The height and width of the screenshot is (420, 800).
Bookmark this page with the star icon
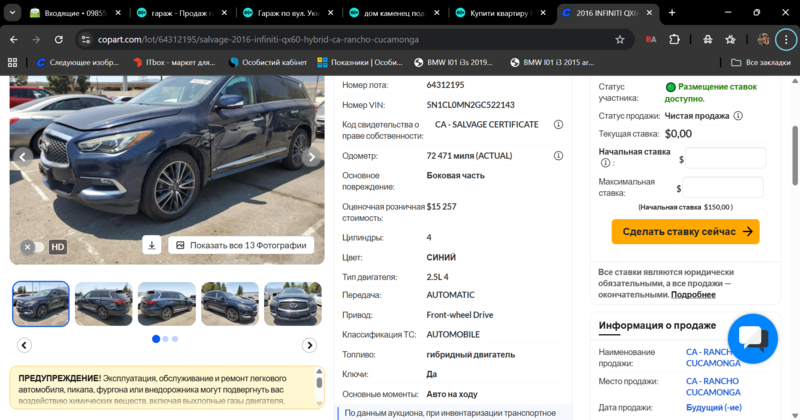(x=620, y=39)
